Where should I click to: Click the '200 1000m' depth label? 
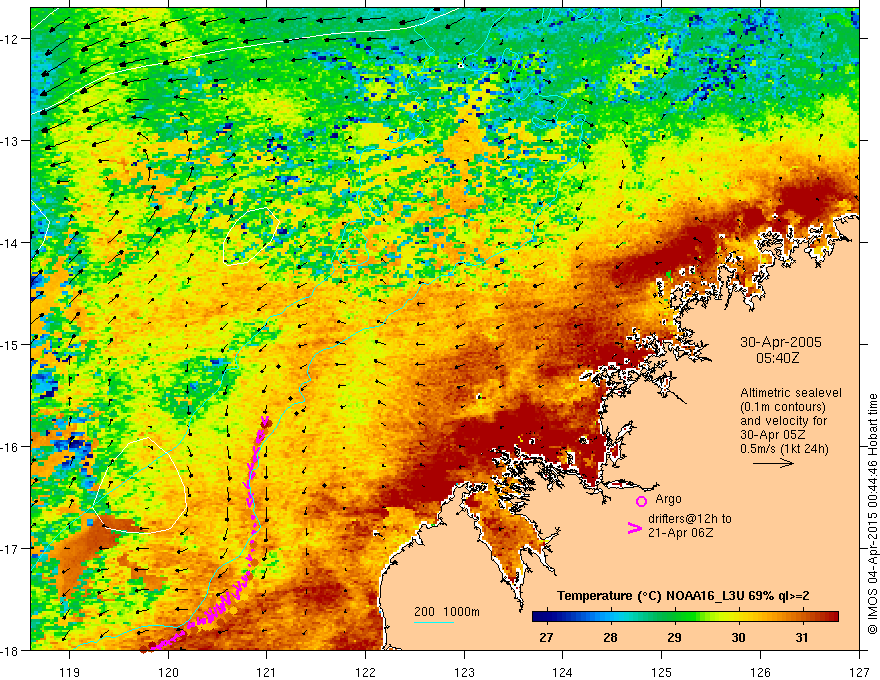(x=447, y=612)
